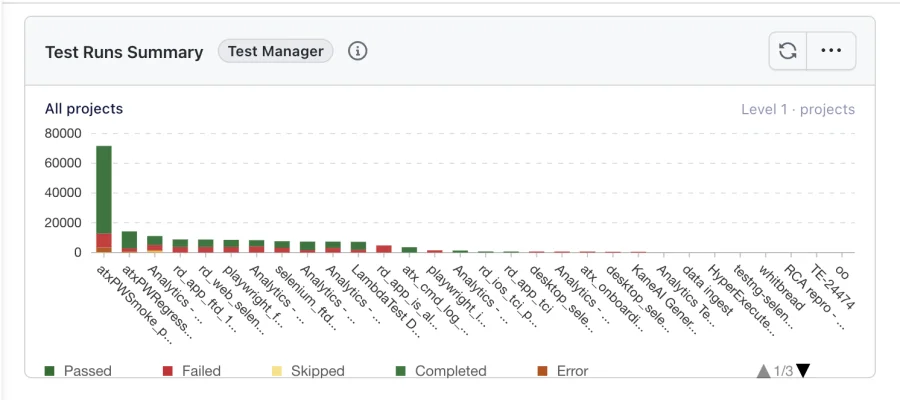
Task: Toggle the Completed series in the legend
Action: 441,371
